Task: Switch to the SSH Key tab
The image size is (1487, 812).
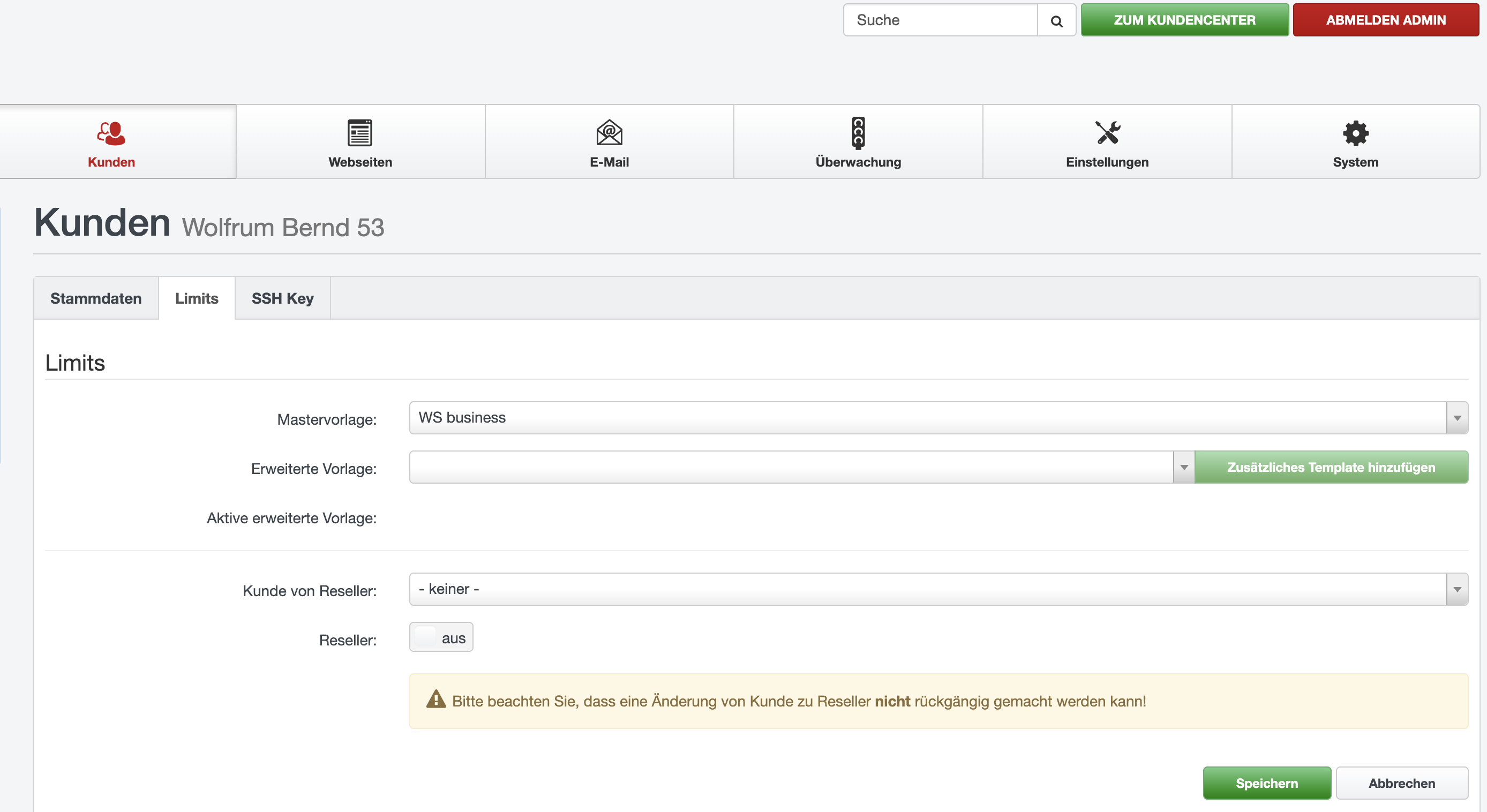Action: (x=282, y=298)
